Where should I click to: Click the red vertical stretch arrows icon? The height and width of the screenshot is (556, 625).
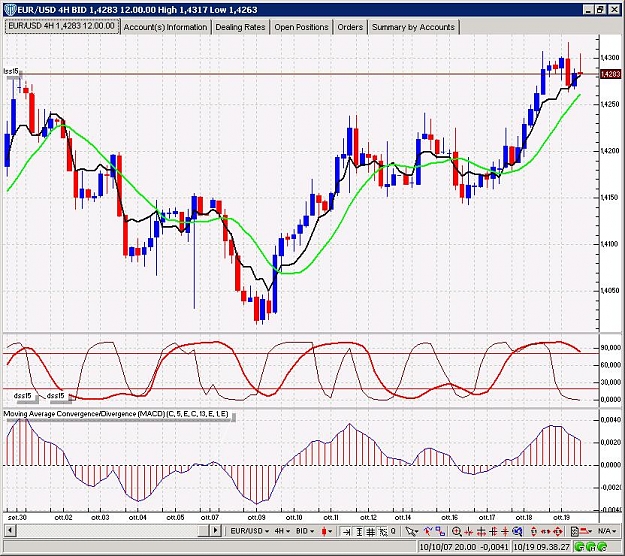(x=534, y=532)
